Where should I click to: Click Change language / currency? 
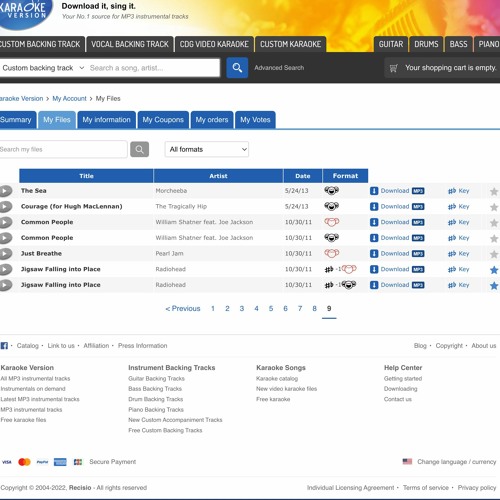point(457,462)
